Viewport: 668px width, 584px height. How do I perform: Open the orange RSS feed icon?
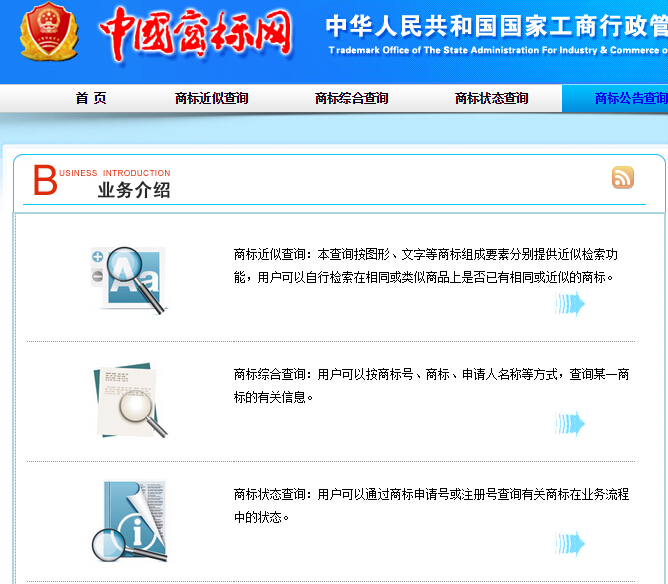tap(623, 177)
